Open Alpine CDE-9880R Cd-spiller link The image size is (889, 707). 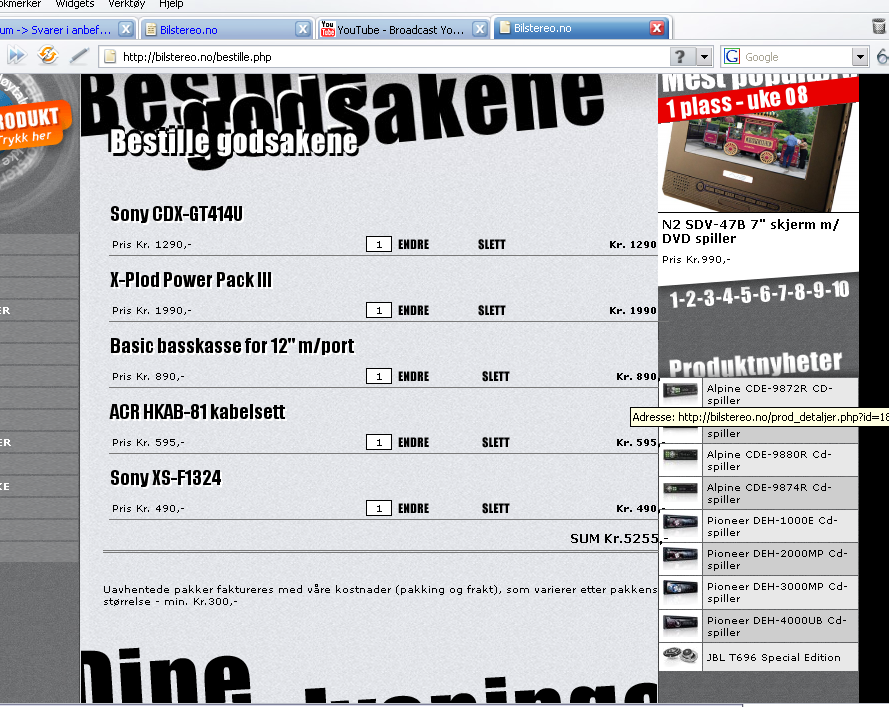769,460
